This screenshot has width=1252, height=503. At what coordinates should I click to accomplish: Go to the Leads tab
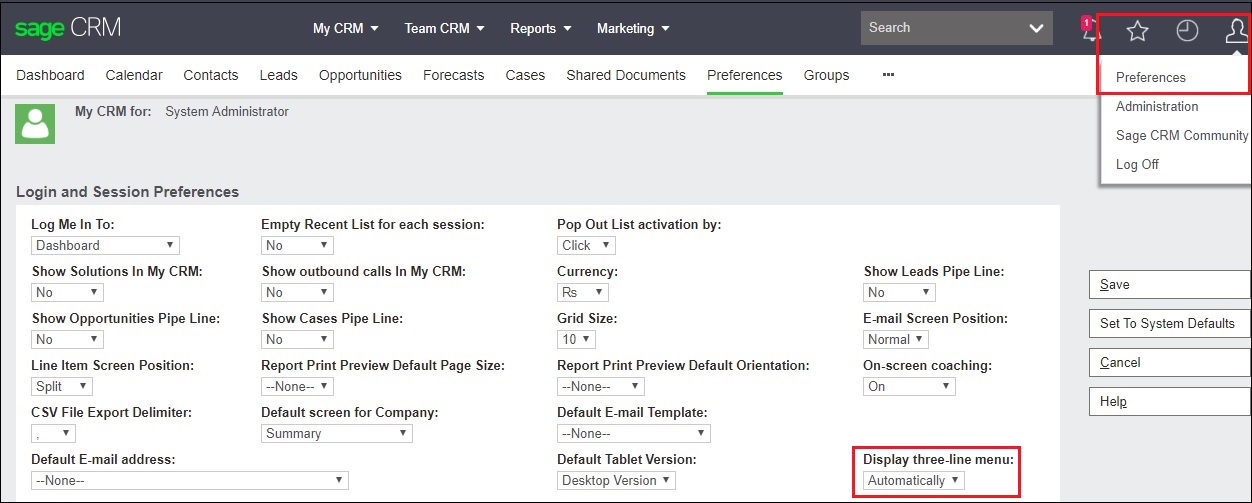point(279,75)
